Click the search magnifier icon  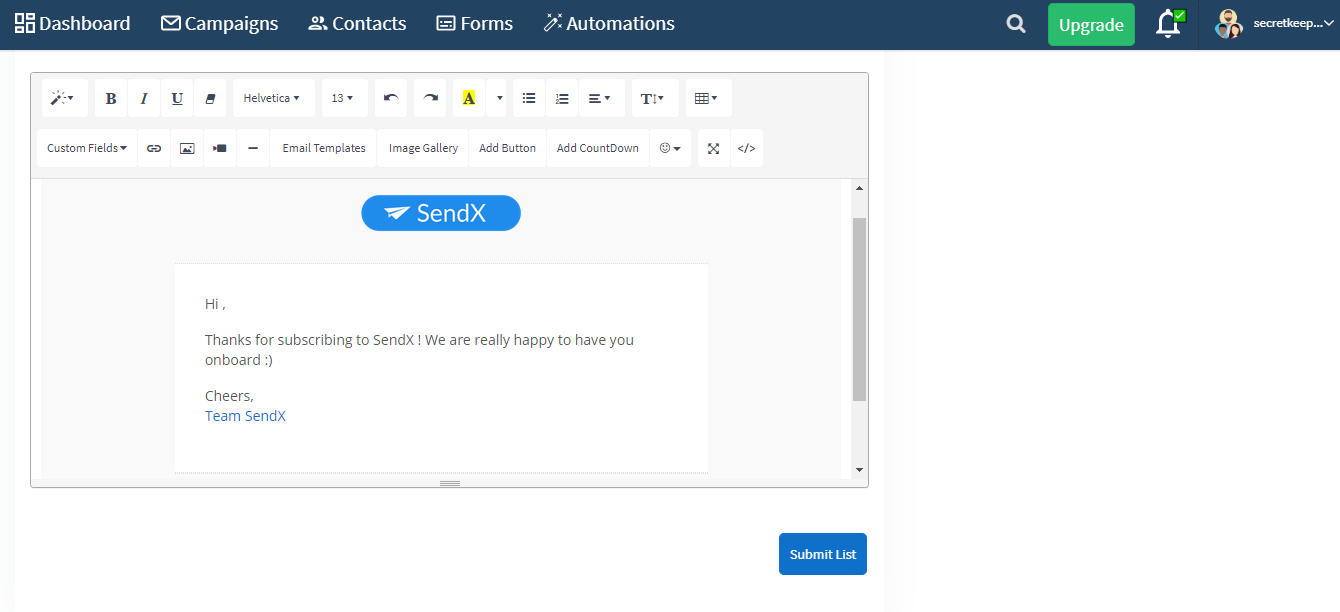click(x=1016, y=24)
